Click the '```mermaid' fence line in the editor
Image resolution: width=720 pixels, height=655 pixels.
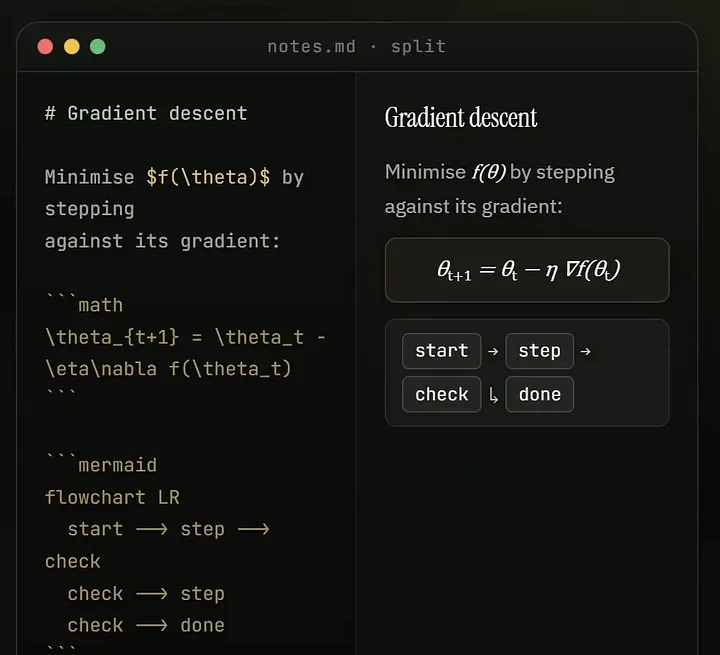pos(101,463)
